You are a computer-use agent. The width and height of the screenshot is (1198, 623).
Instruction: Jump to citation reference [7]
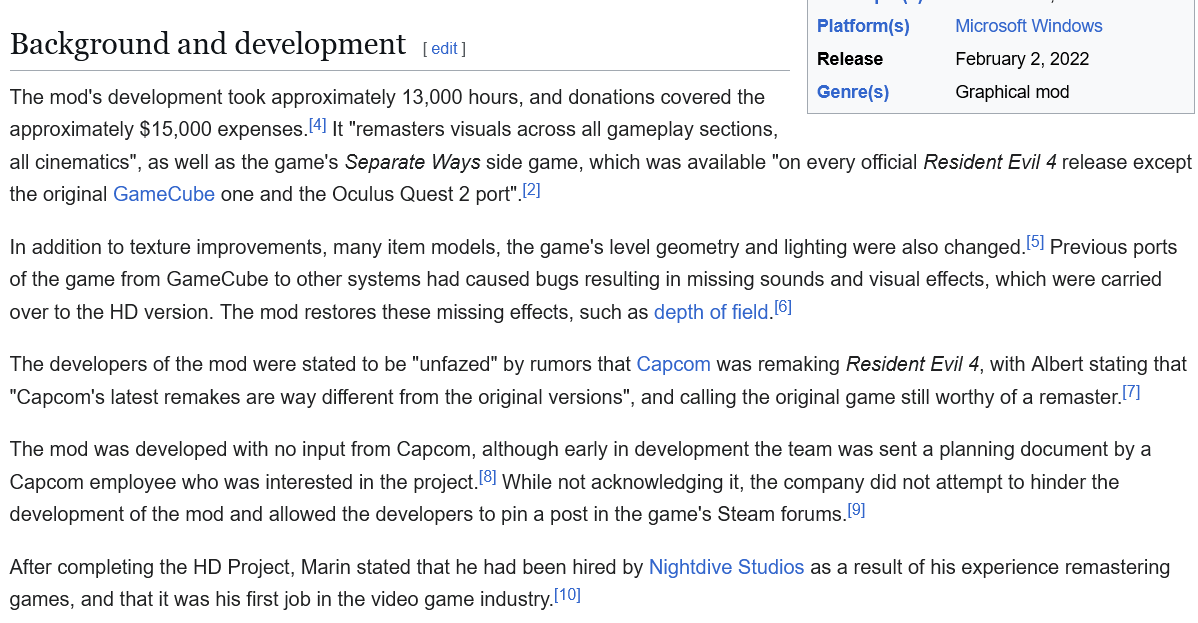(1132, 392)
